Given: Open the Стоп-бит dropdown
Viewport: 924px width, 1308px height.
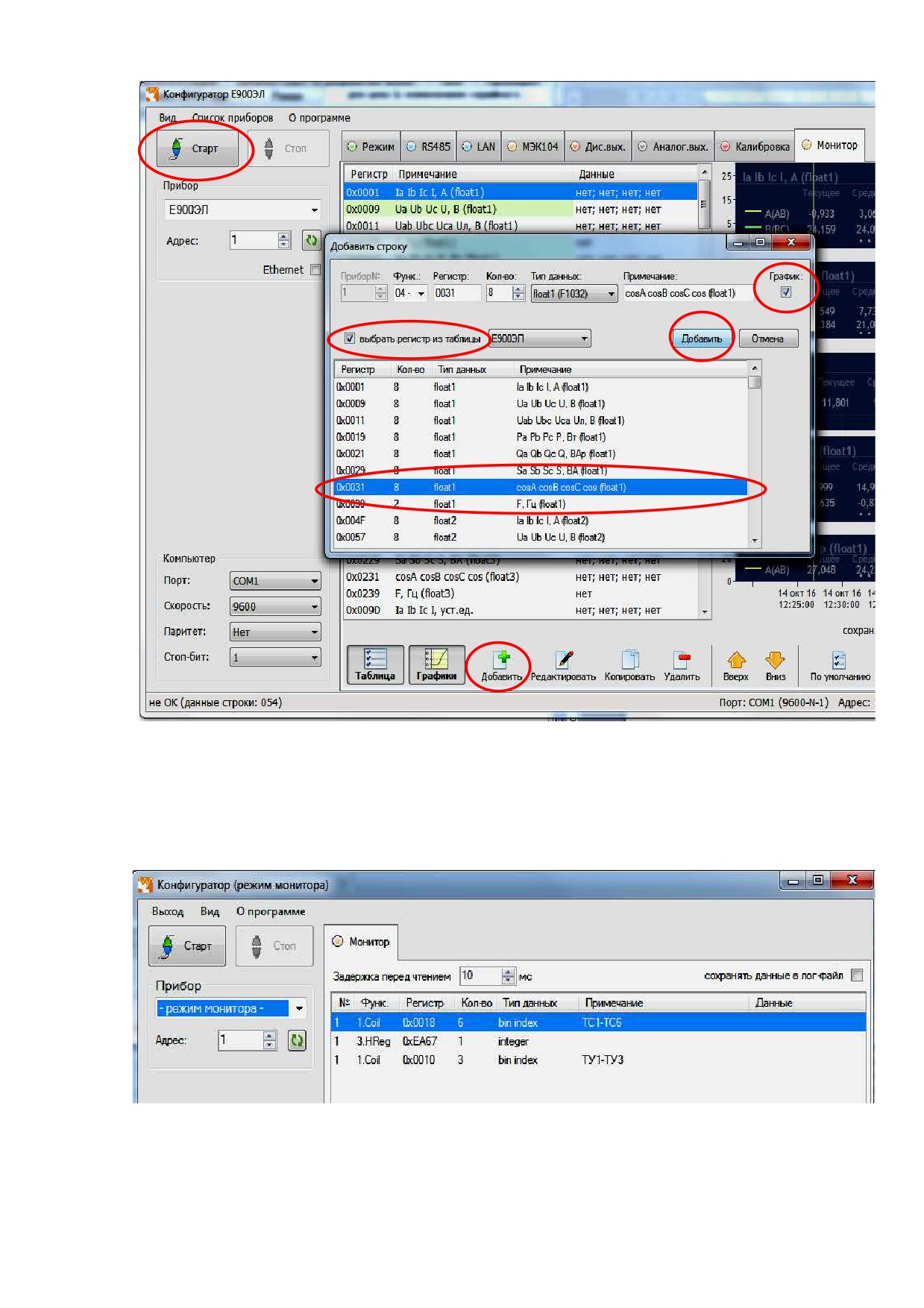Looking at the screenshot, I should [x=275, y=657].
